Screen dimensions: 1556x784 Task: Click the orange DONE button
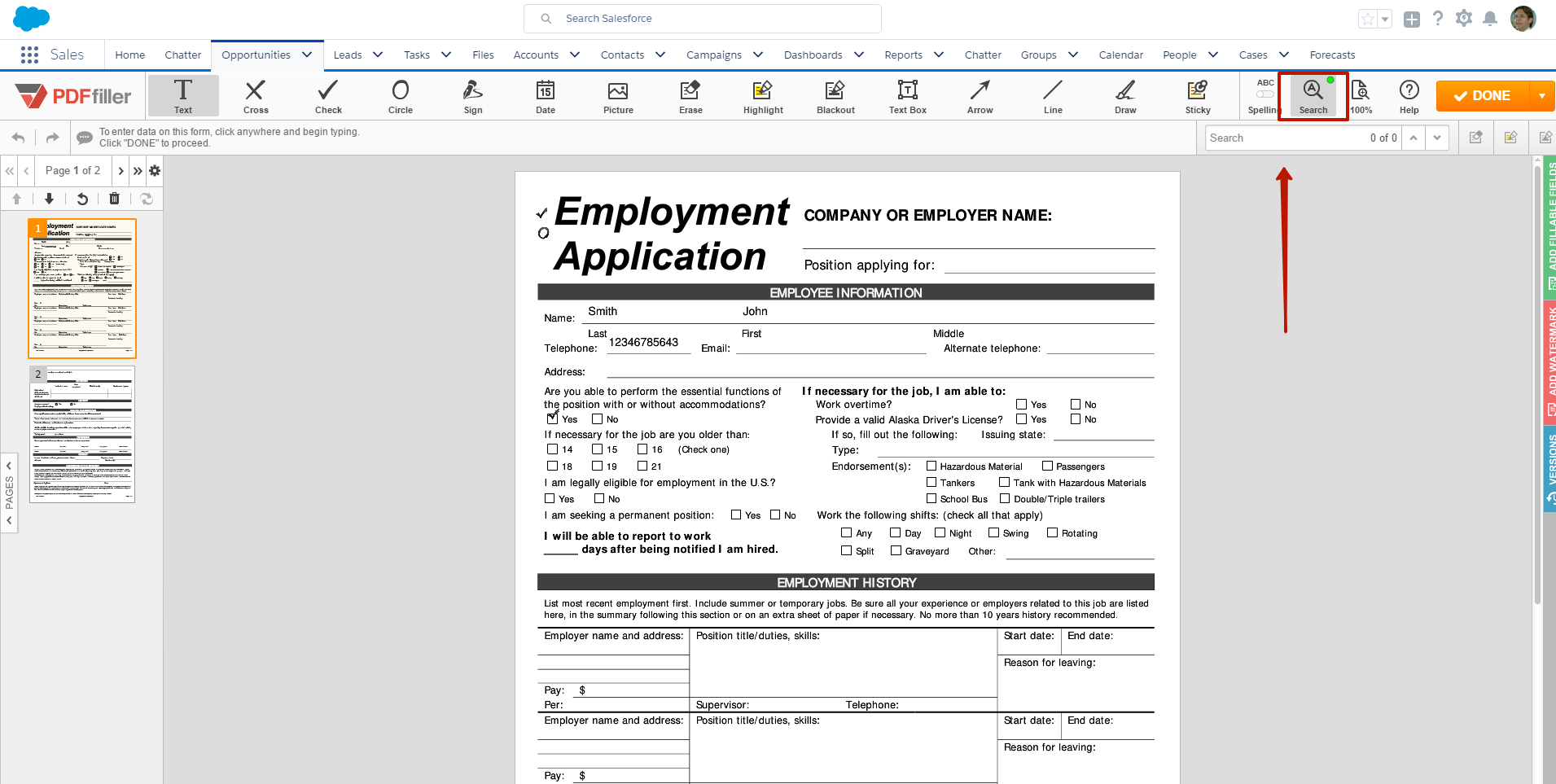[x=1483, y=96]
